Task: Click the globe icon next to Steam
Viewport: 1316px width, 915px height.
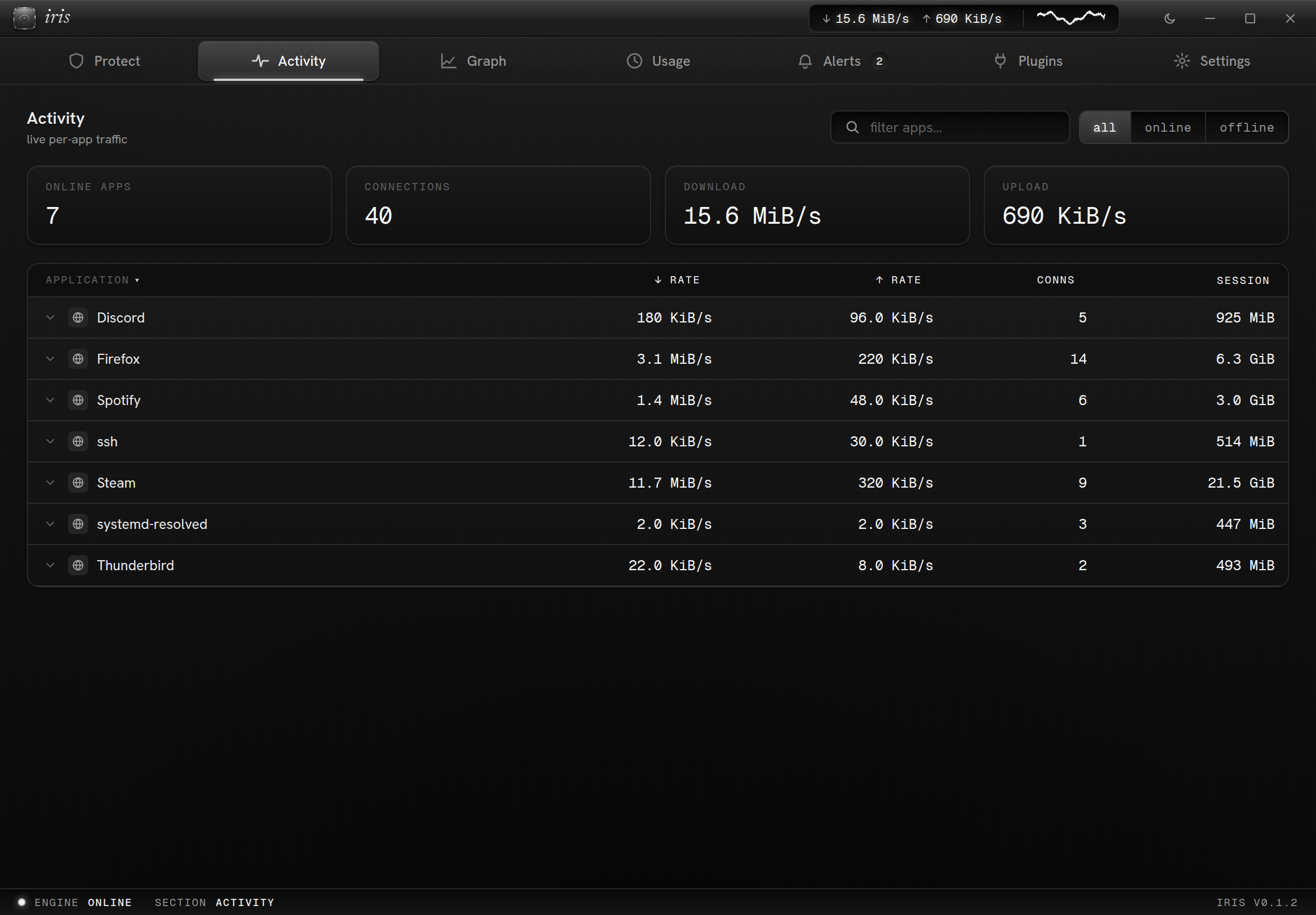Action: pos(78,483)
